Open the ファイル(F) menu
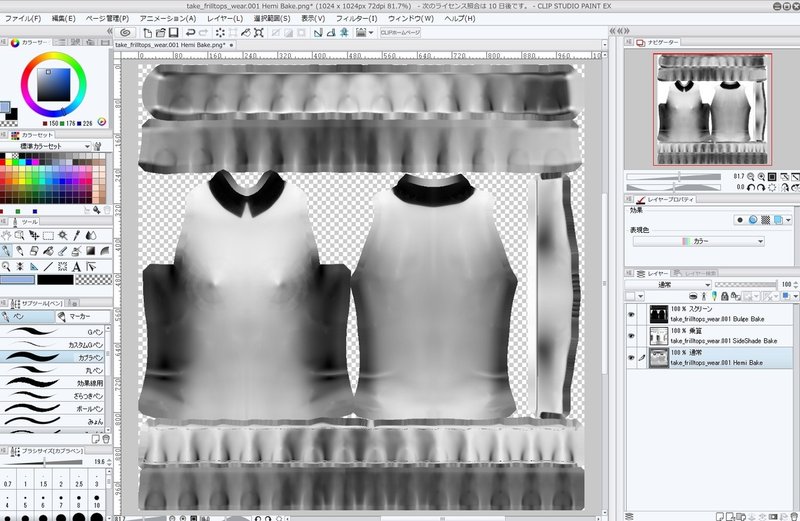This screenshot has width=800, height=521. point(23,18)
